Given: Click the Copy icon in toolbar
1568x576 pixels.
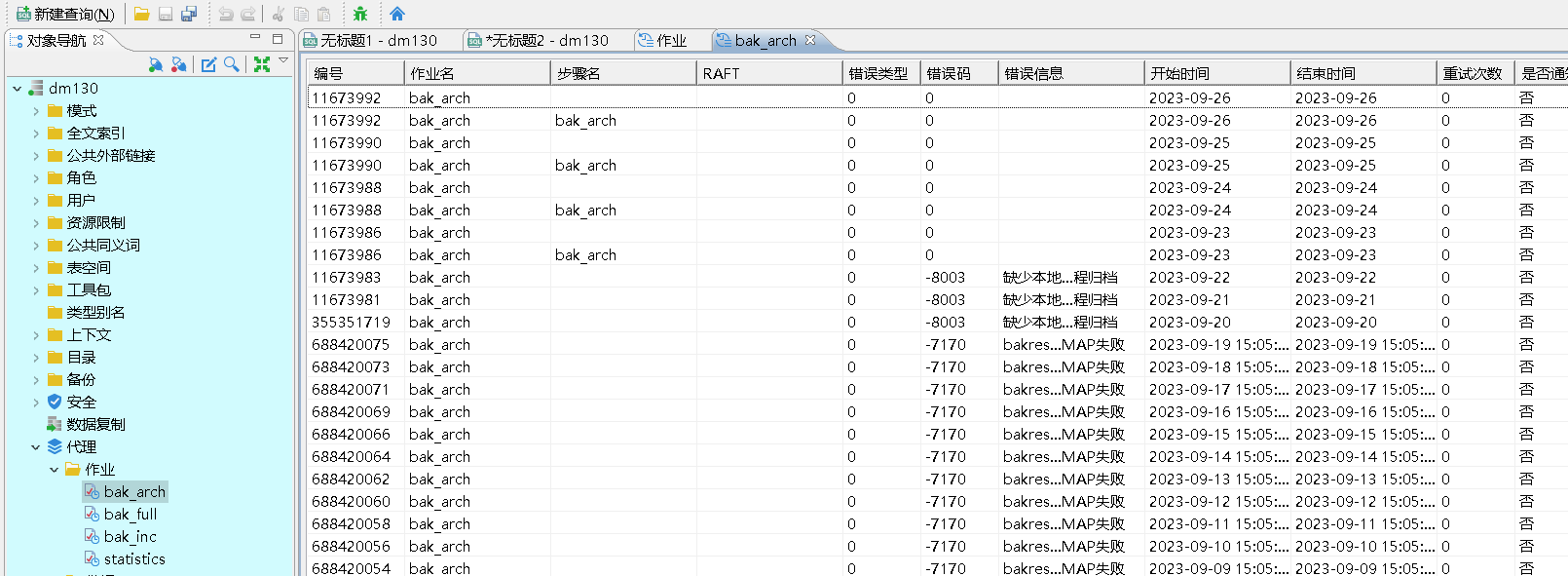Looking at the screenshot, I should [x=301, y=14].
